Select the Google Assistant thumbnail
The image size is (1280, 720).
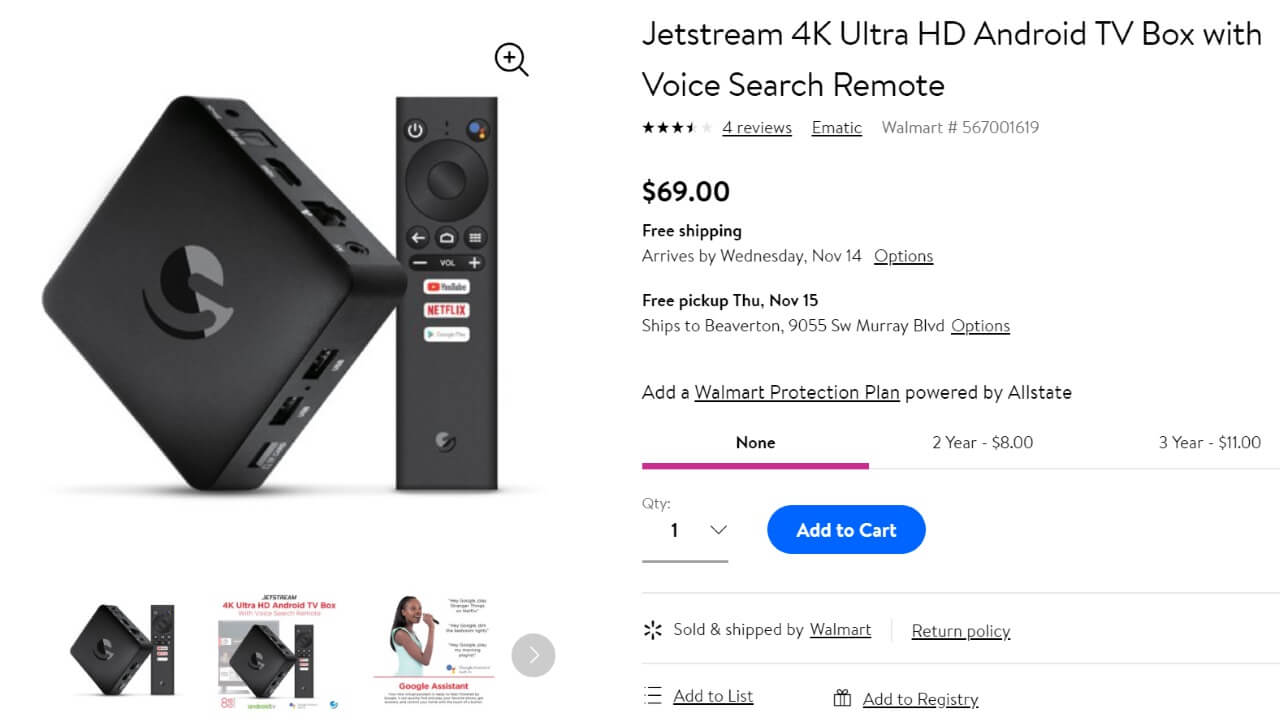tap(432, 652)
